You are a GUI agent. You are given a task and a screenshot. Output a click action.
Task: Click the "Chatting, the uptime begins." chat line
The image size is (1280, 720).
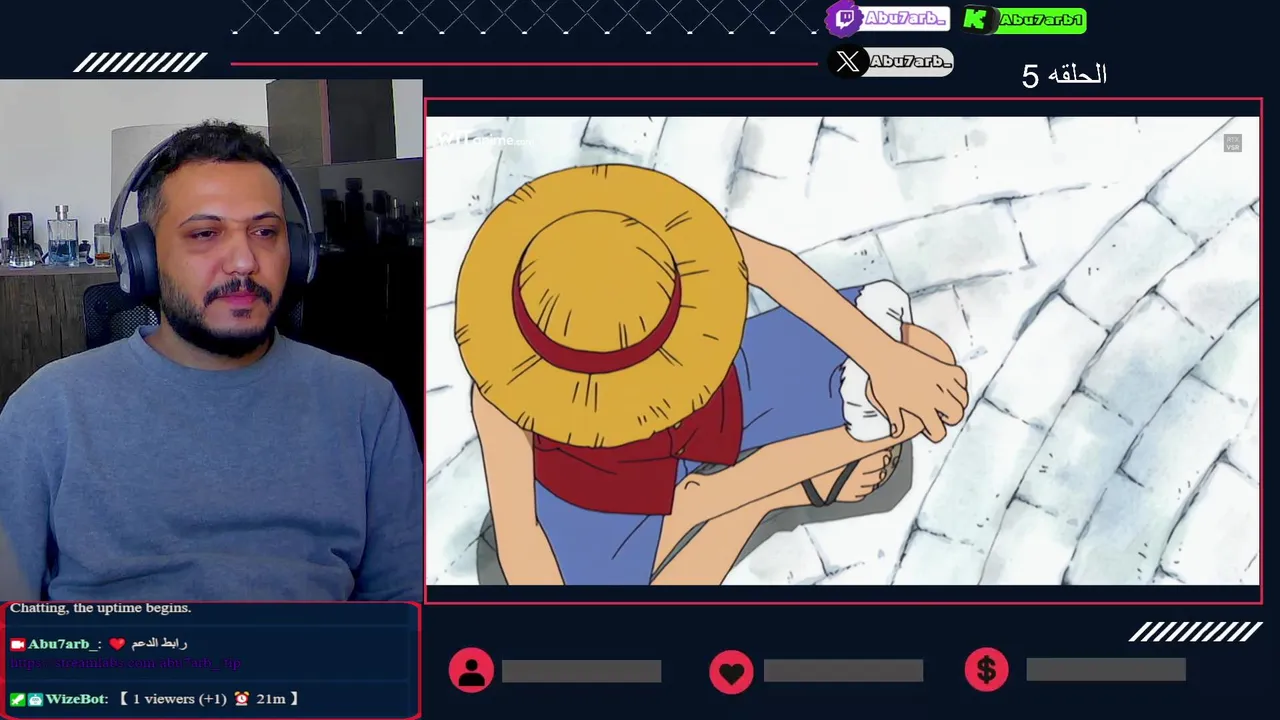click(x=100, y=608)
